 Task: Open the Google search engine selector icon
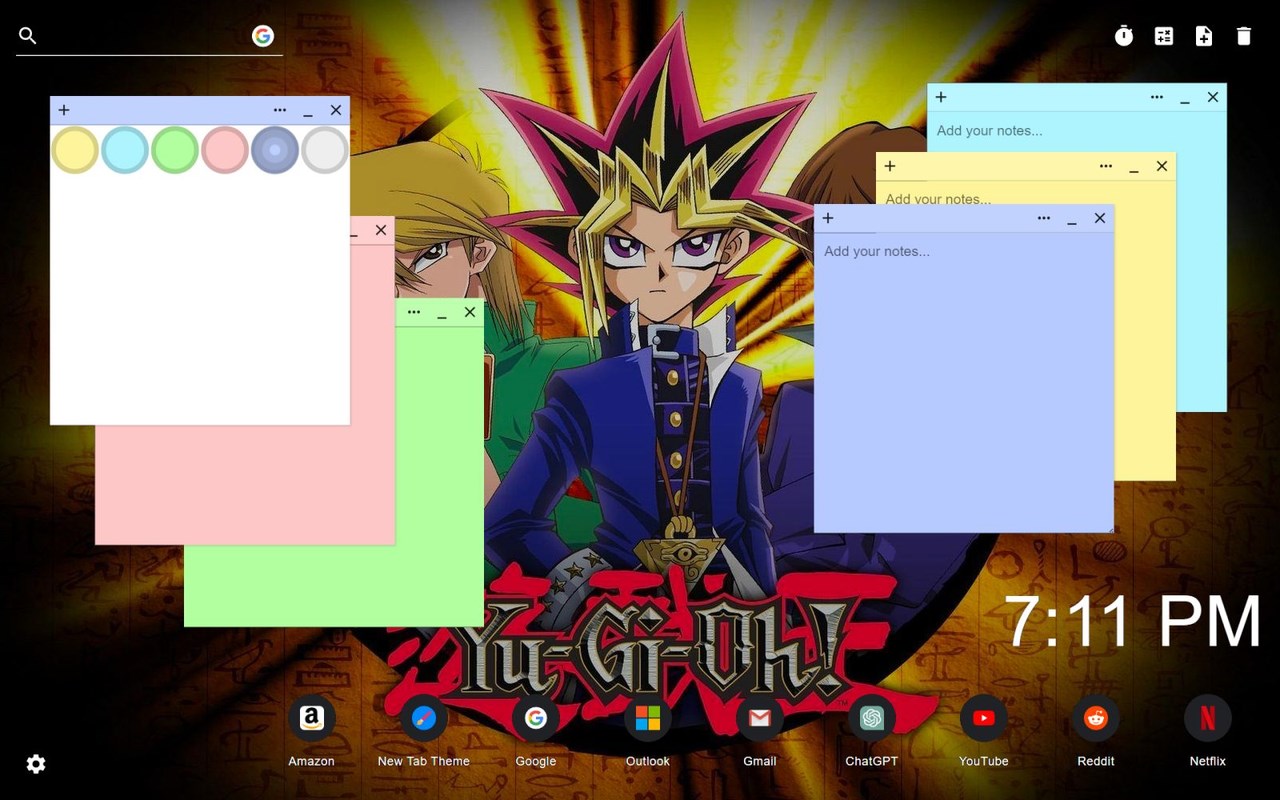(263, 36)
